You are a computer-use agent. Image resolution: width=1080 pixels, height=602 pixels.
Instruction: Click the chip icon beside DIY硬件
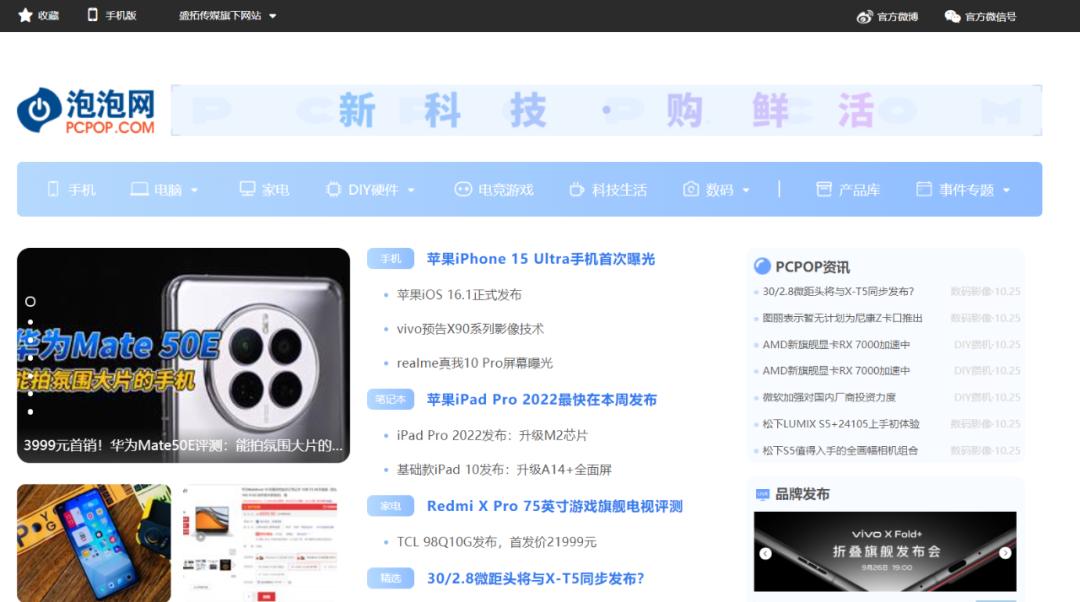coord(333,189)
